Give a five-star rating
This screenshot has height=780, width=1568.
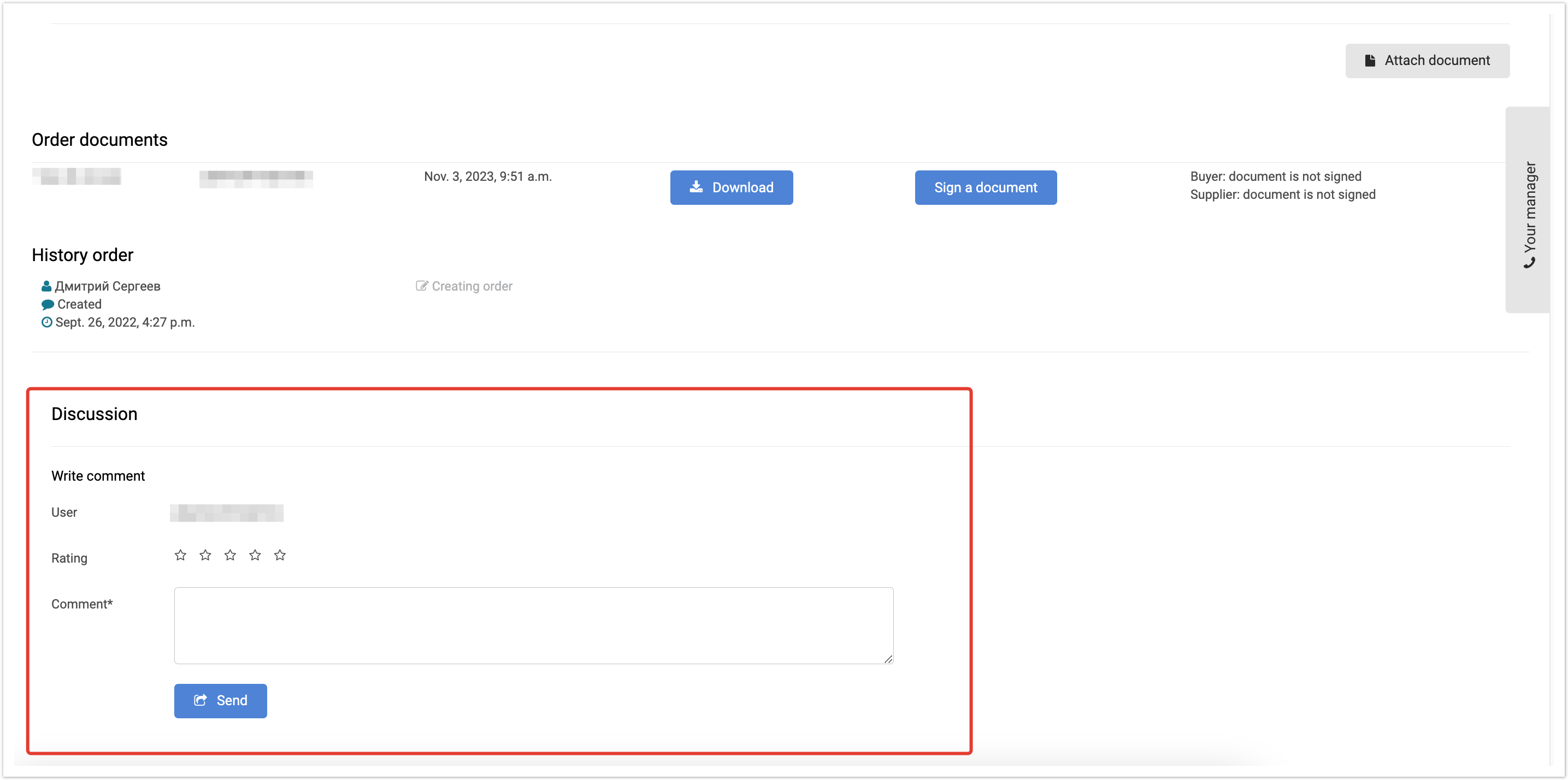click(280, 555)
